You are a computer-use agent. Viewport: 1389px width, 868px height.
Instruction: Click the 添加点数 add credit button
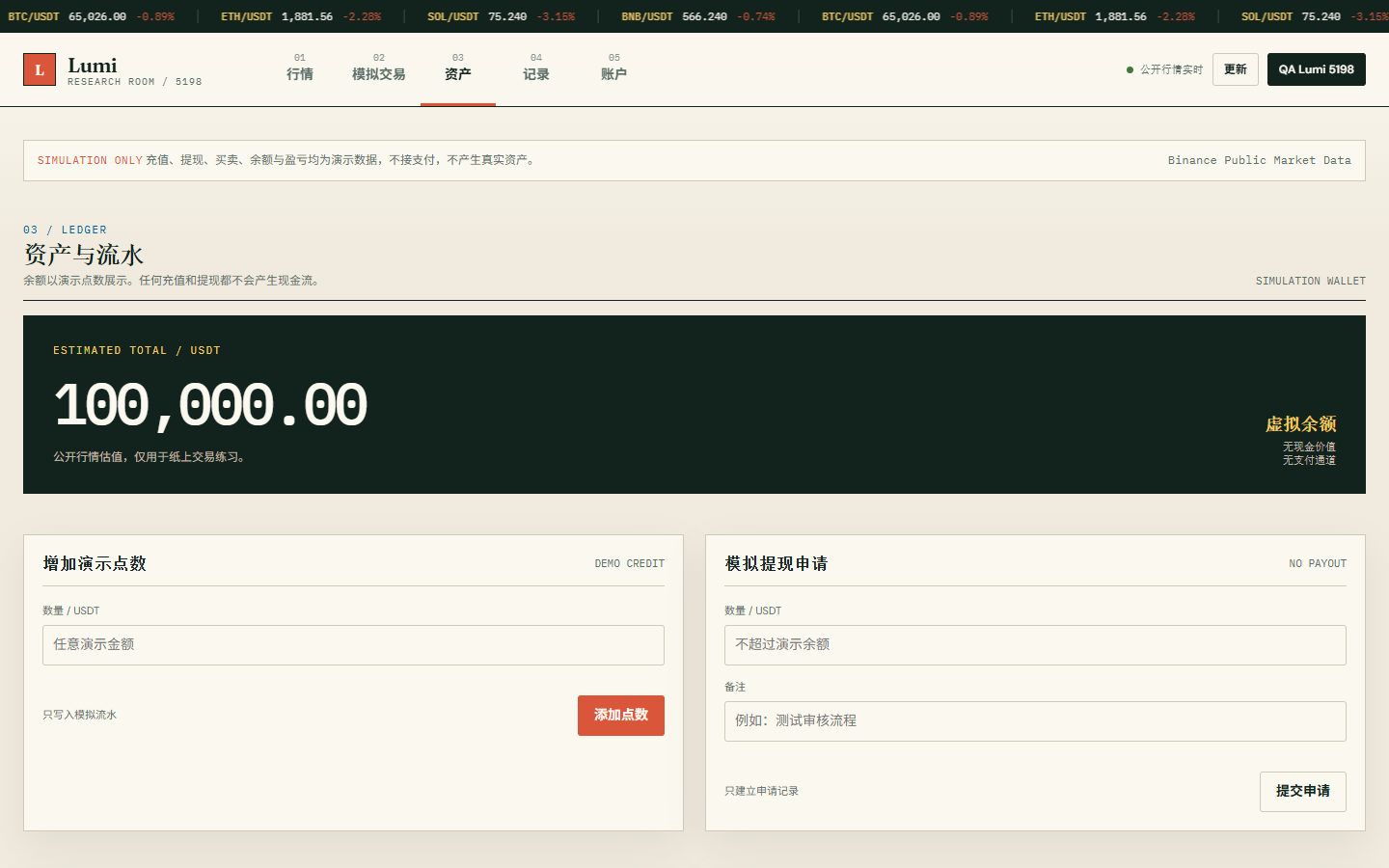click(621, 716)
